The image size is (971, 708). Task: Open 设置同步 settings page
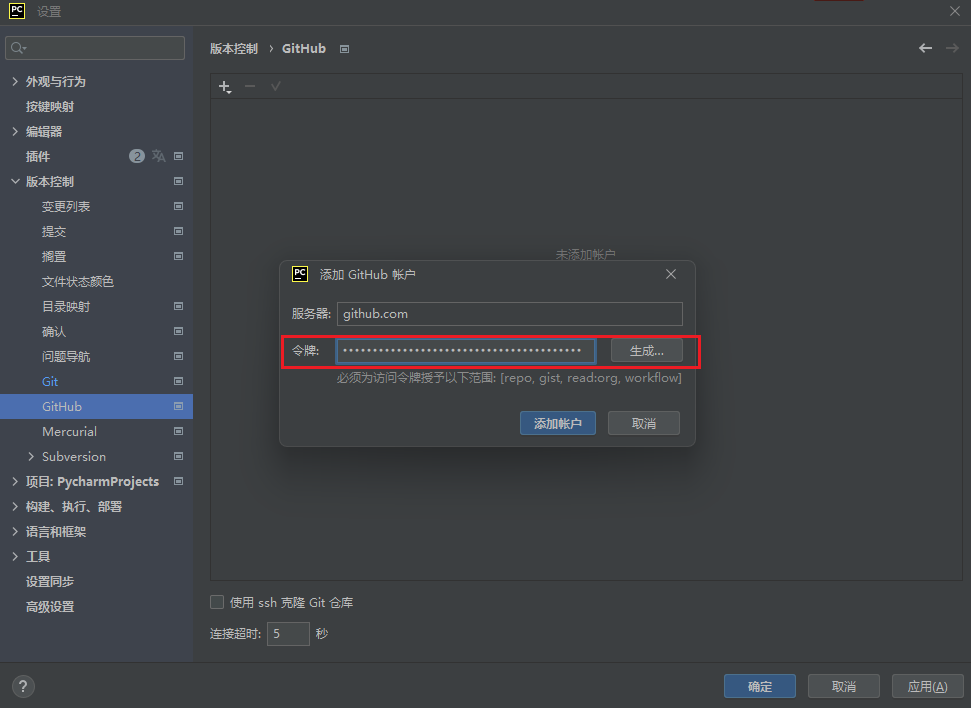50,582
